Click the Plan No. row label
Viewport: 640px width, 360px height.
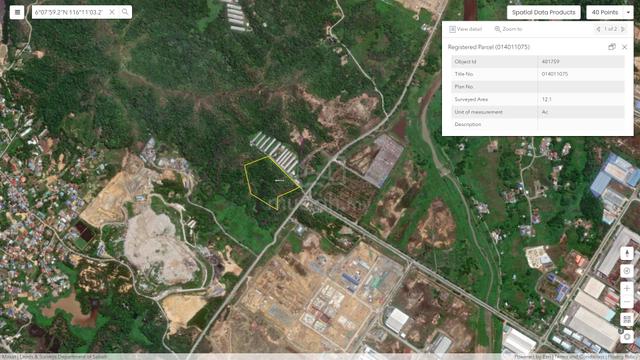pyautogui.click(x=464, y=87)
